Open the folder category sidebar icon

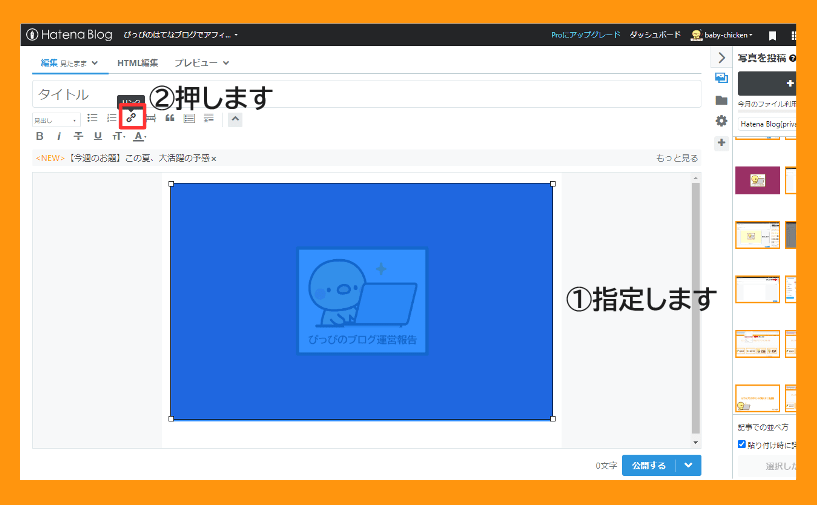pyautogui.click(x=721, y=100)
